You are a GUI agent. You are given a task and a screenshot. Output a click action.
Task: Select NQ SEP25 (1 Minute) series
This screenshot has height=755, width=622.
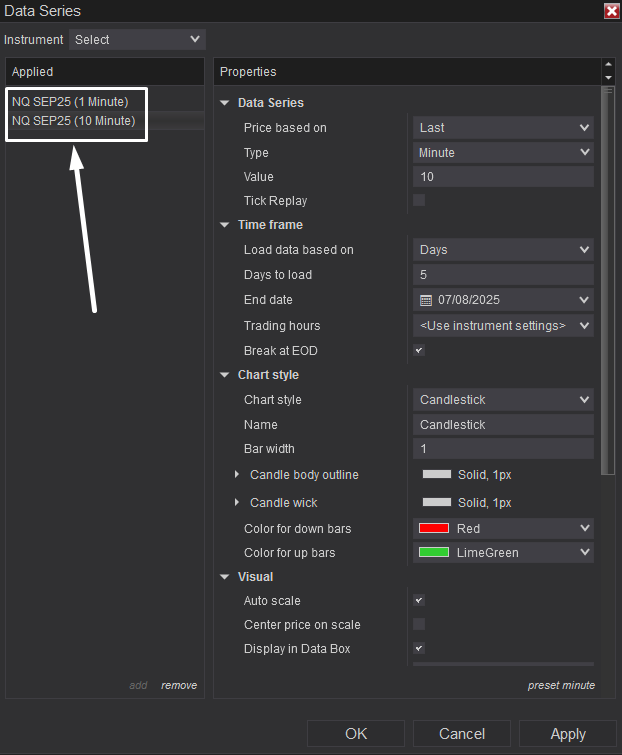[70, 102]
